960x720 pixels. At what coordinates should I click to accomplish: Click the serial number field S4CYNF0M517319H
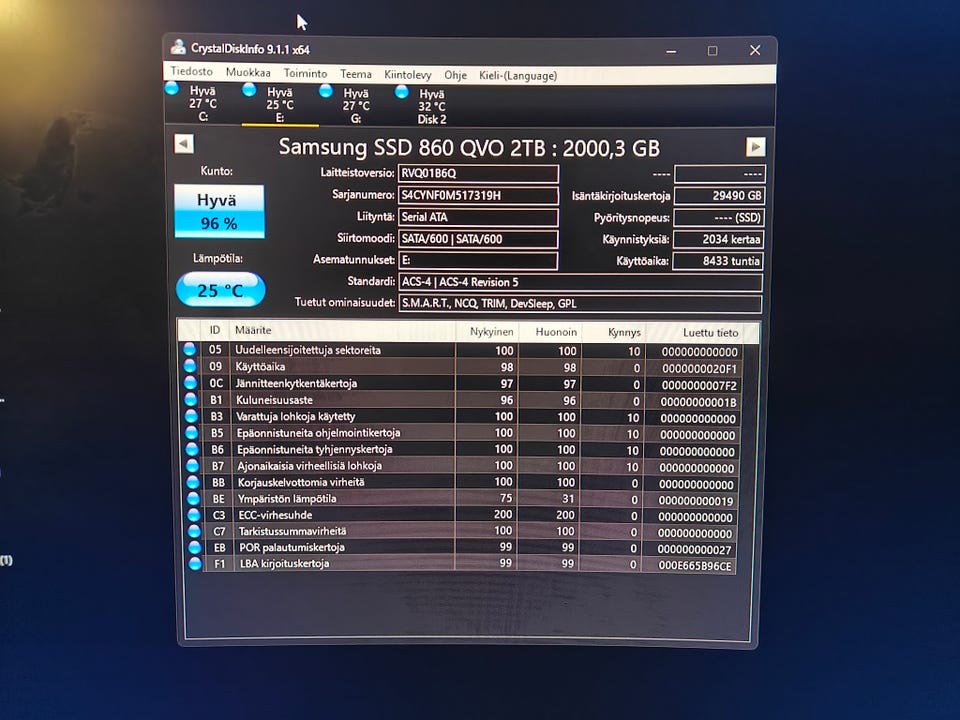(x=478, y=195)
